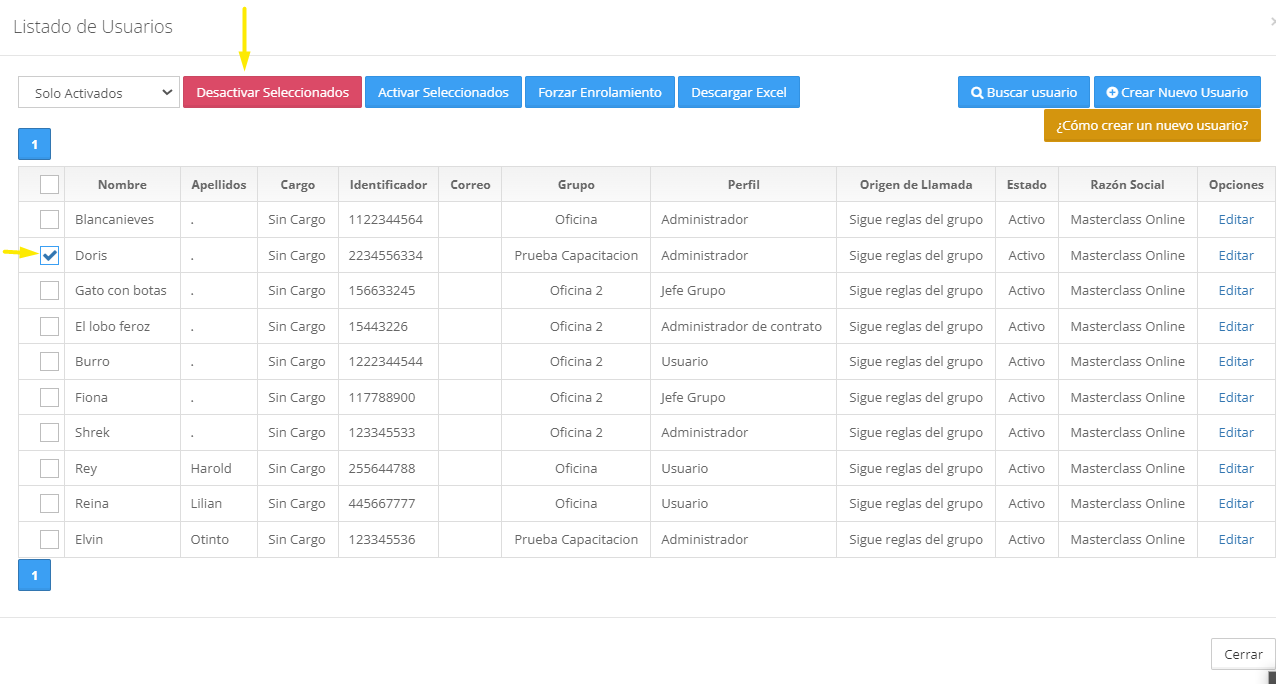Select the checkbox for Shrek
Image resolution: width=1276 pixels, height=684 pixels.
coord(49,433)
